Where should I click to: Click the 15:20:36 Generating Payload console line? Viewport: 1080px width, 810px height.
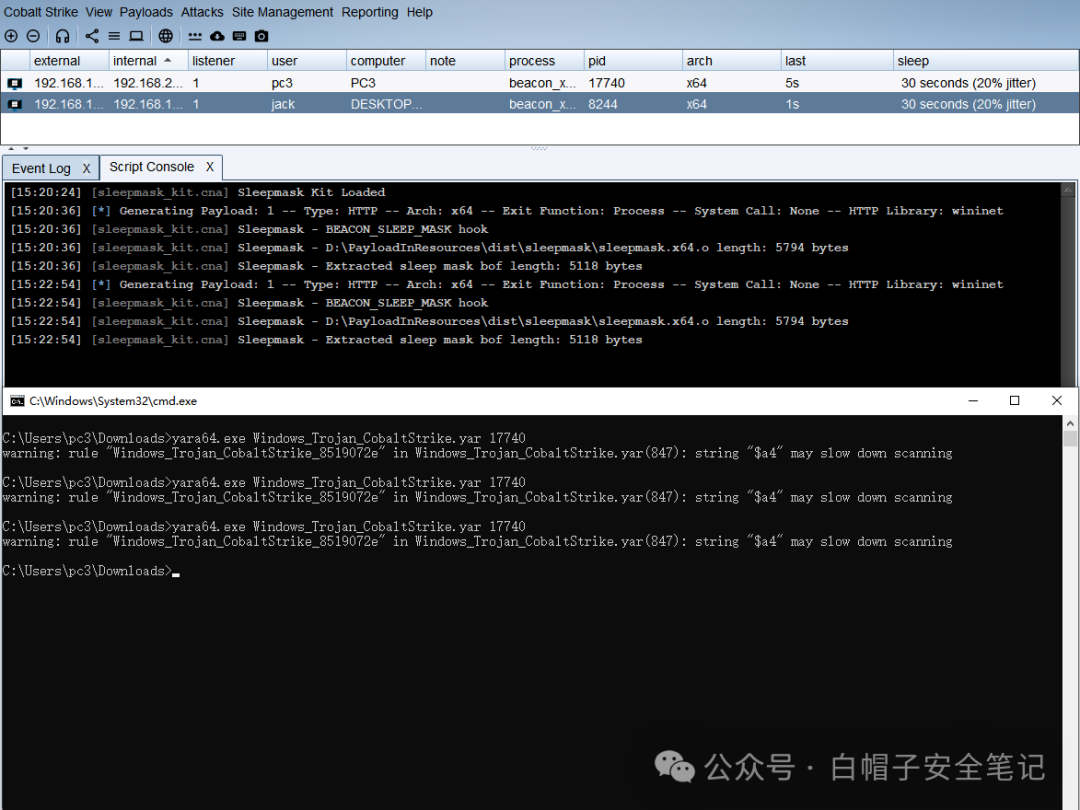tap(507, 211)
